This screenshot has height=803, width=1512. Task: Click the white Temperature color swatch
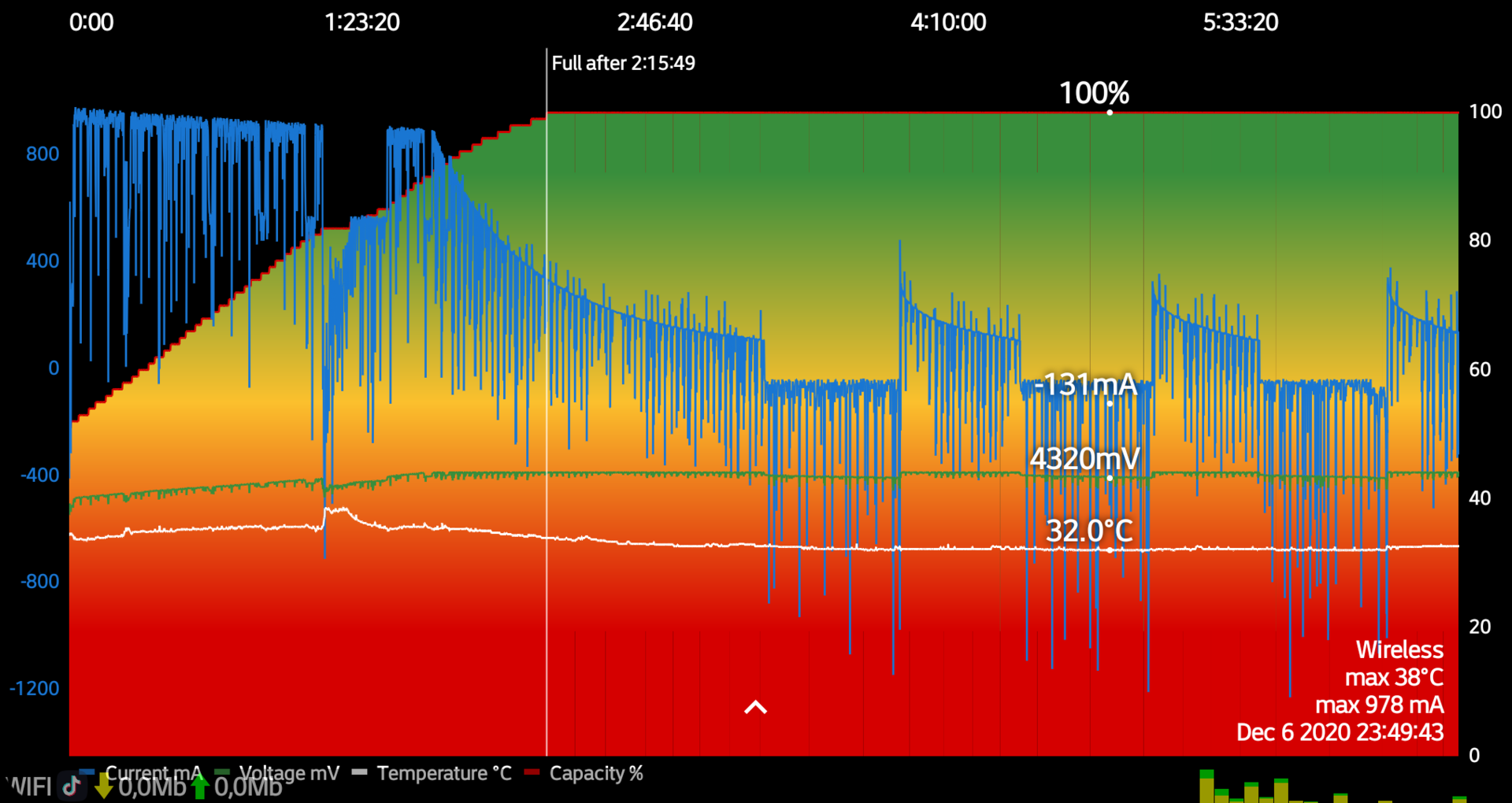click(x=359, y=772)
